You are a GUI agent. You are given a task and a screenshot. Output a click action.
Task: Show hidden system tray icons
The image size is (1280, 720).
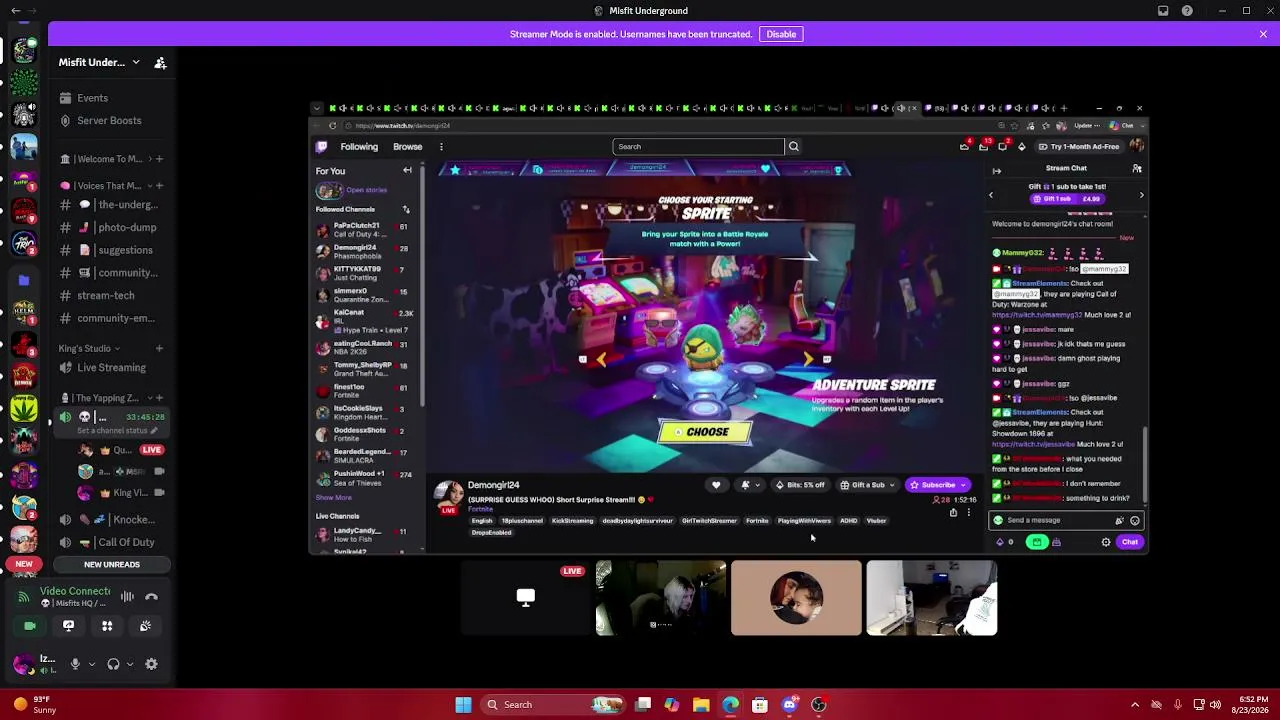pos(1135,705)
